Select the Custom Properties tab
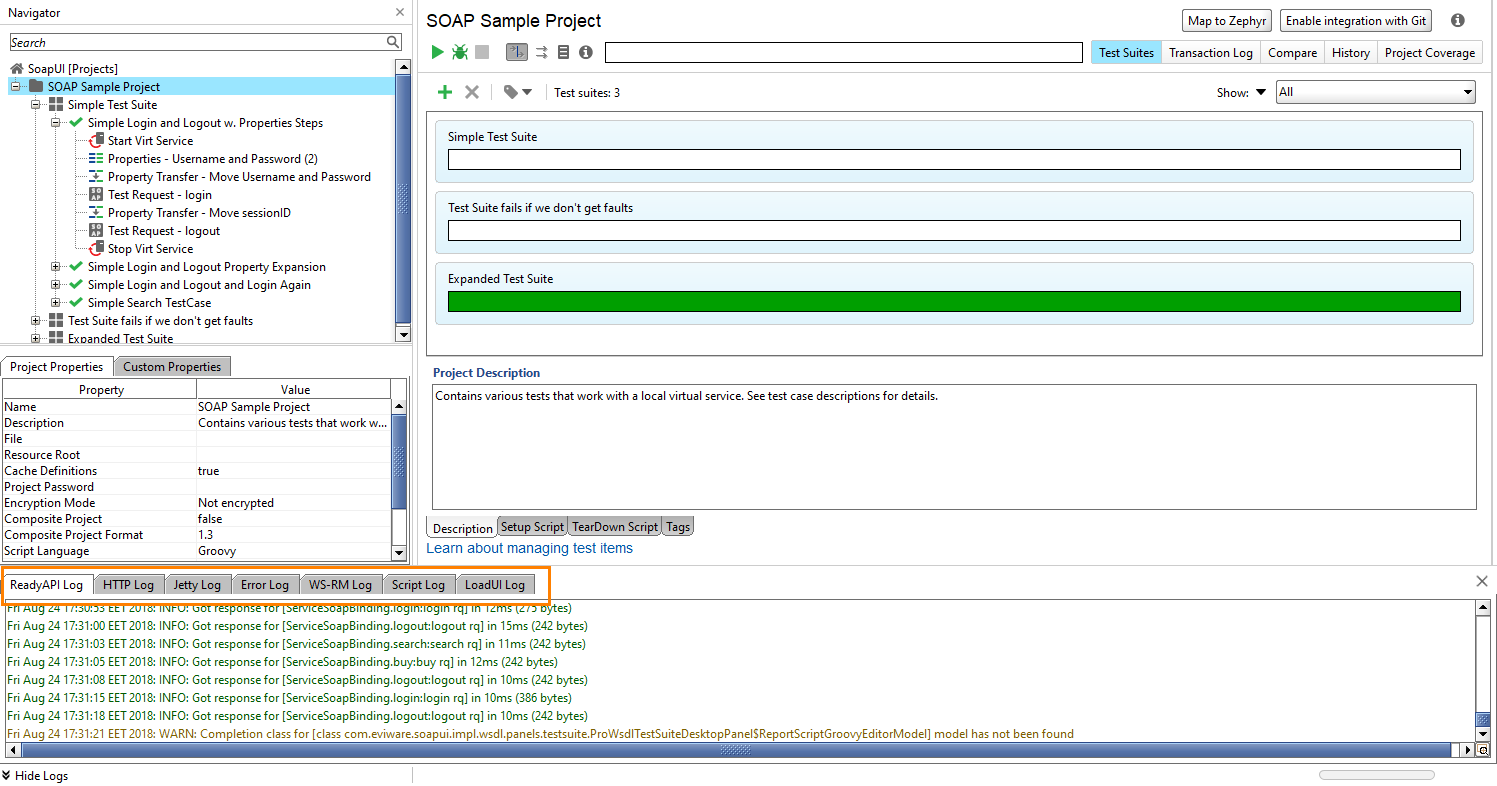Image resolution: width=1497 pixels, height=786 pixels. tap(172, 366)
